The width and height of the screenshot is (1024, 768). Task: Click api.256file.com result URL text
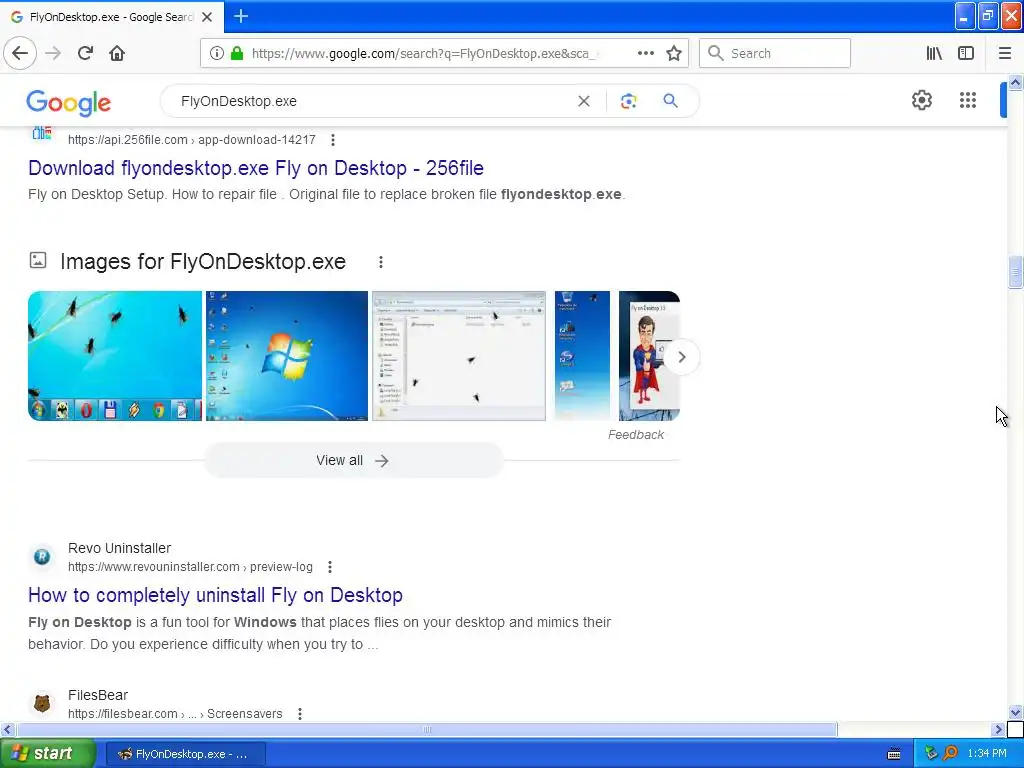[x=191, y=140]
